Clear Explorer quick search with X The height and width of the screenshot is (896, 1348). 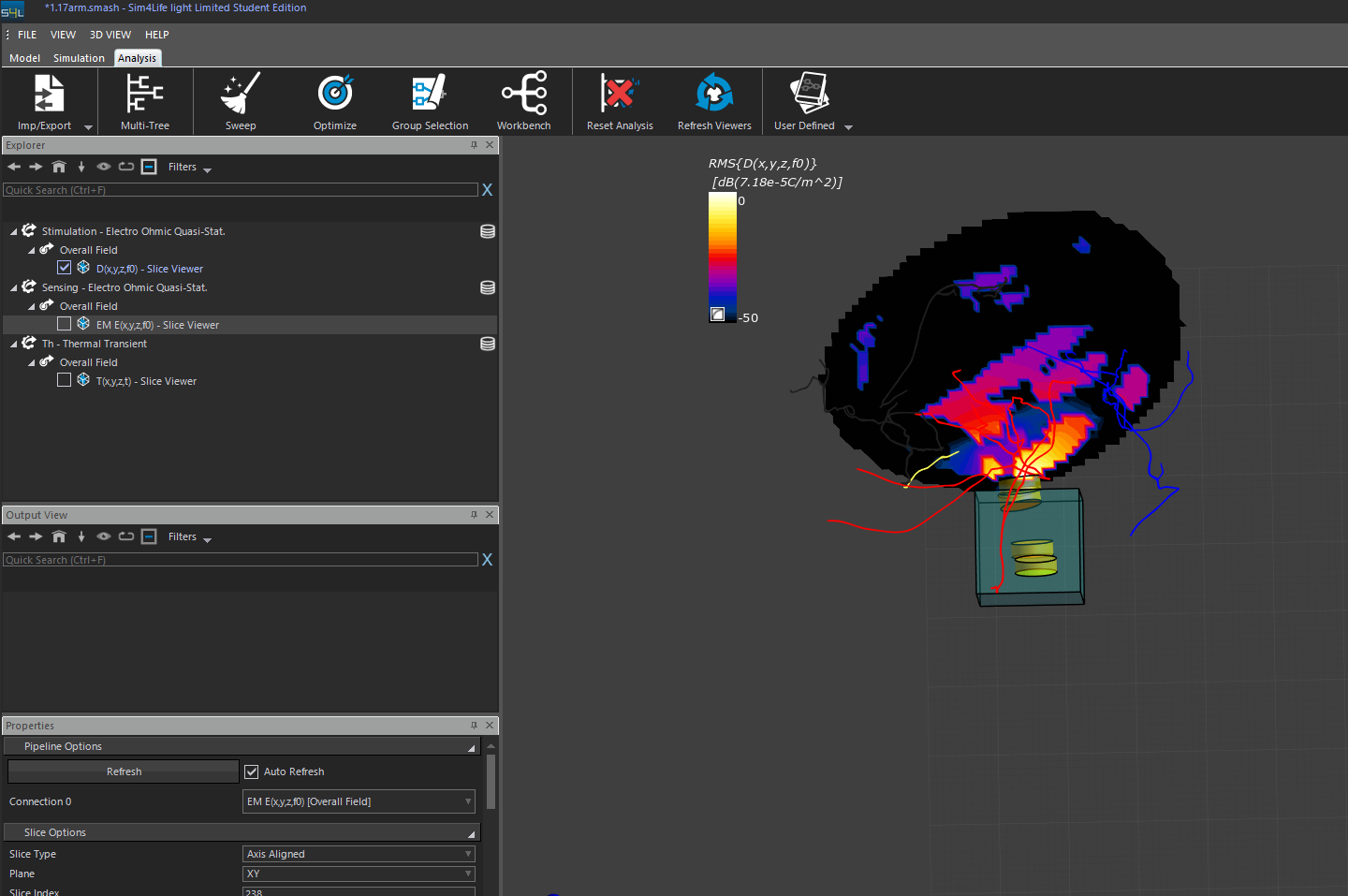tap(487, 190)
